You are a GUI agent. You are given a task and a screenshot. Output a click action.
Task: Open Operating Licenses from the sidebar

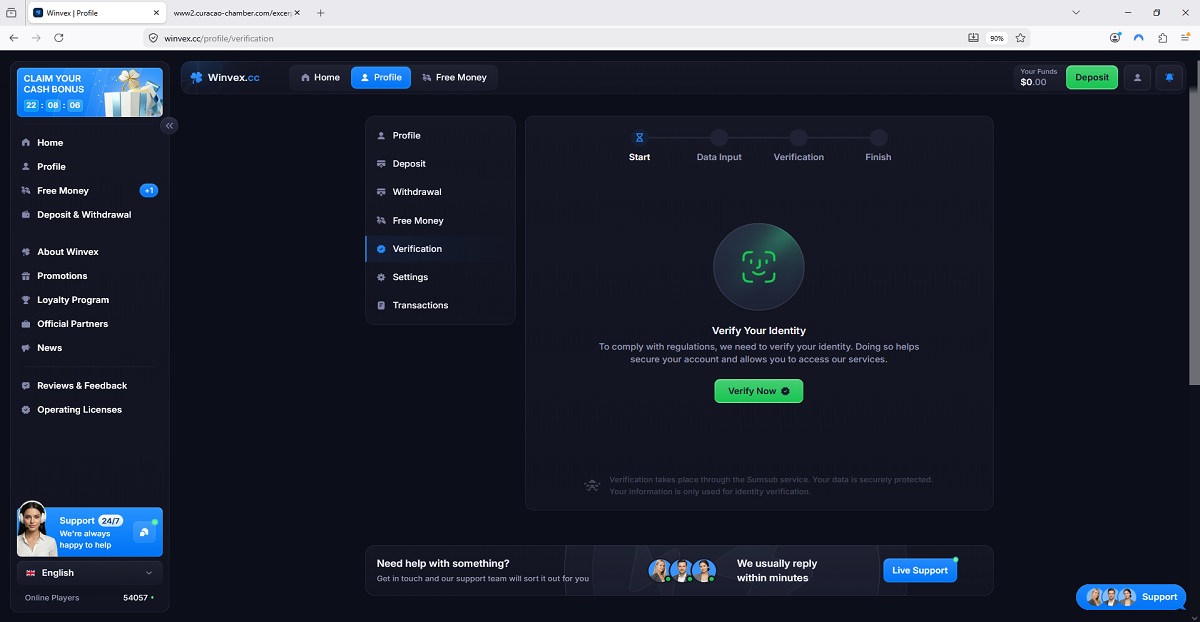[x=79, y=410]
